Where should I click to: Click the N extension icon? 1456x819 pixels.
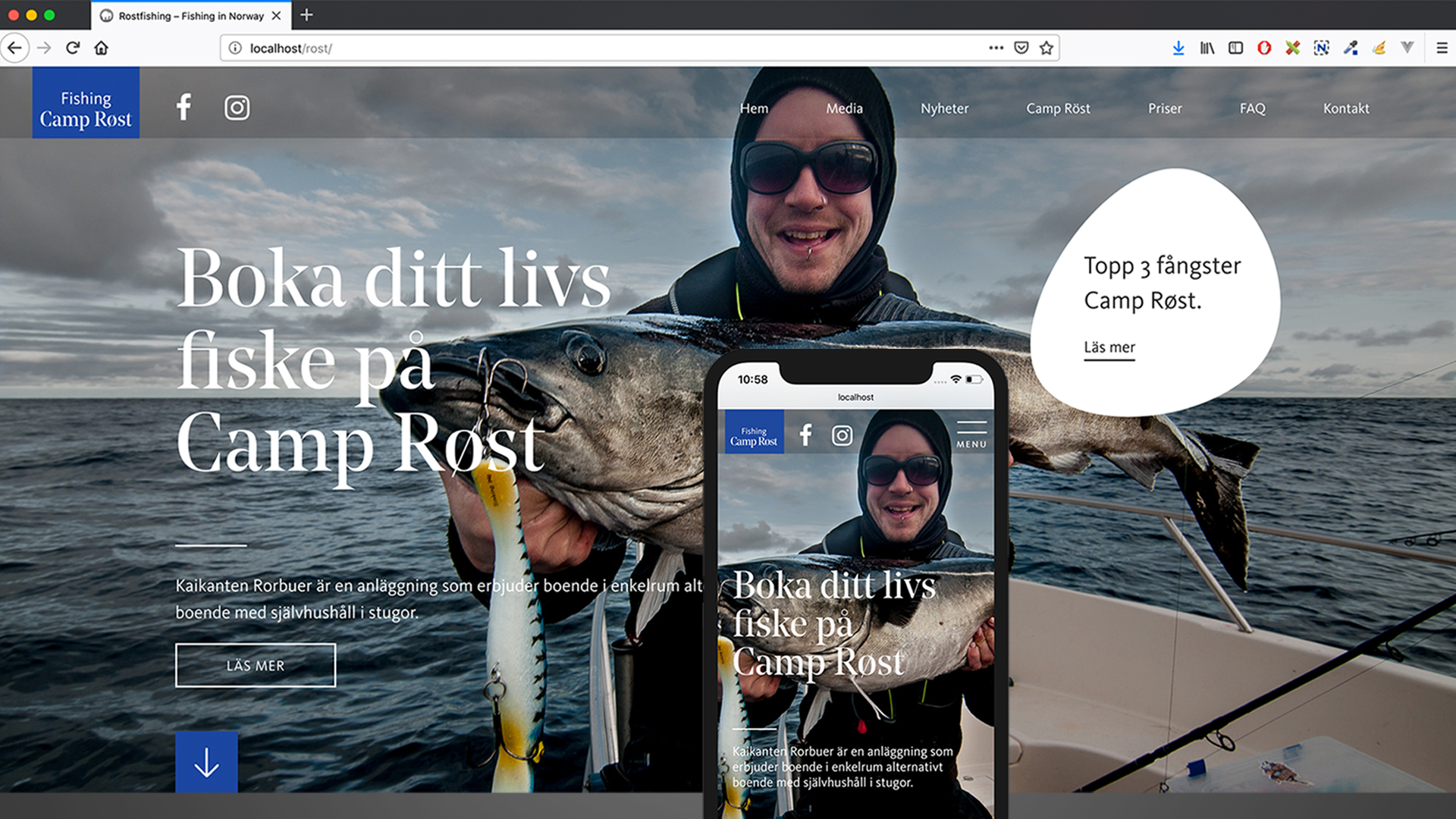[x=1322, y=48]
